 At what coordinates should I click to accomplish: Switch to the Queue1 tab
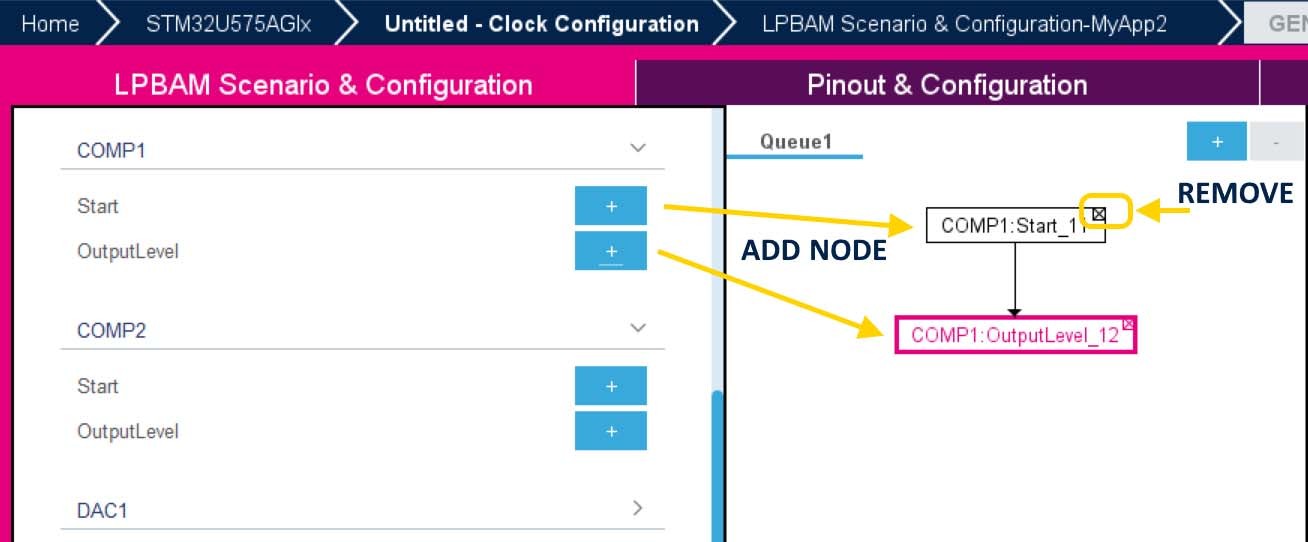796,142
